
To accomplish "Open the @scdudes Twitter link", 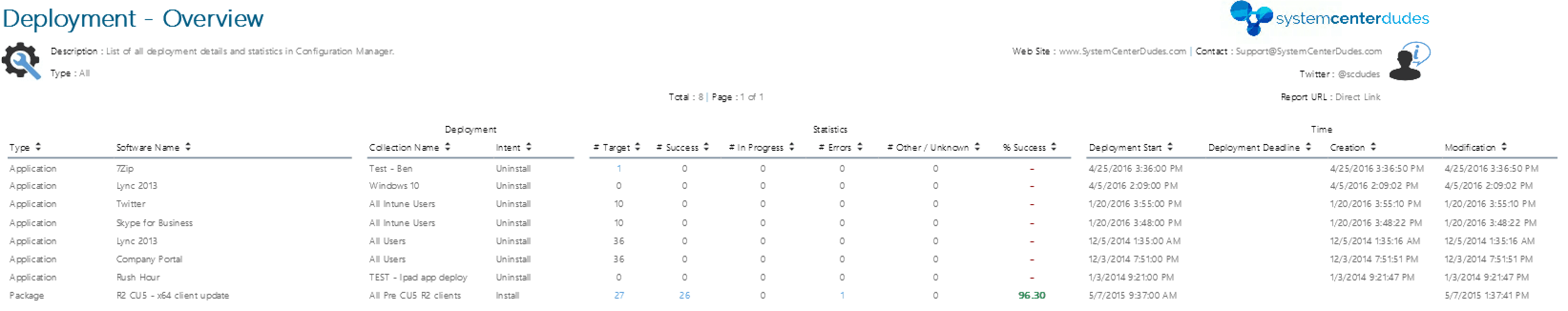I will pos(1359,73).
